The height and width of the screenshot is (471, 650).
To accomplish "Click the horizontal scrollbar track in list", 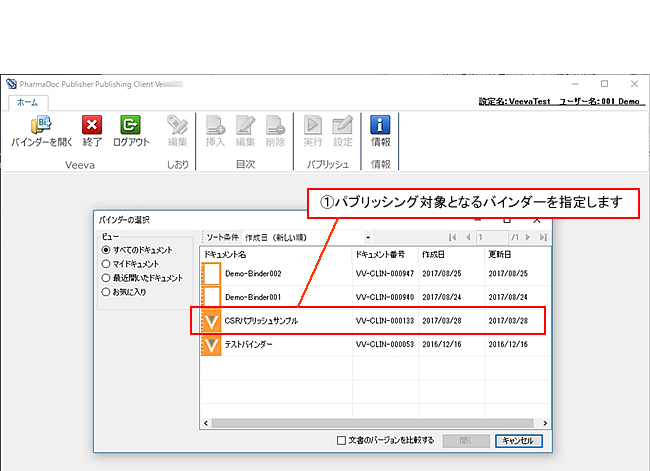I will pos(373,423).
